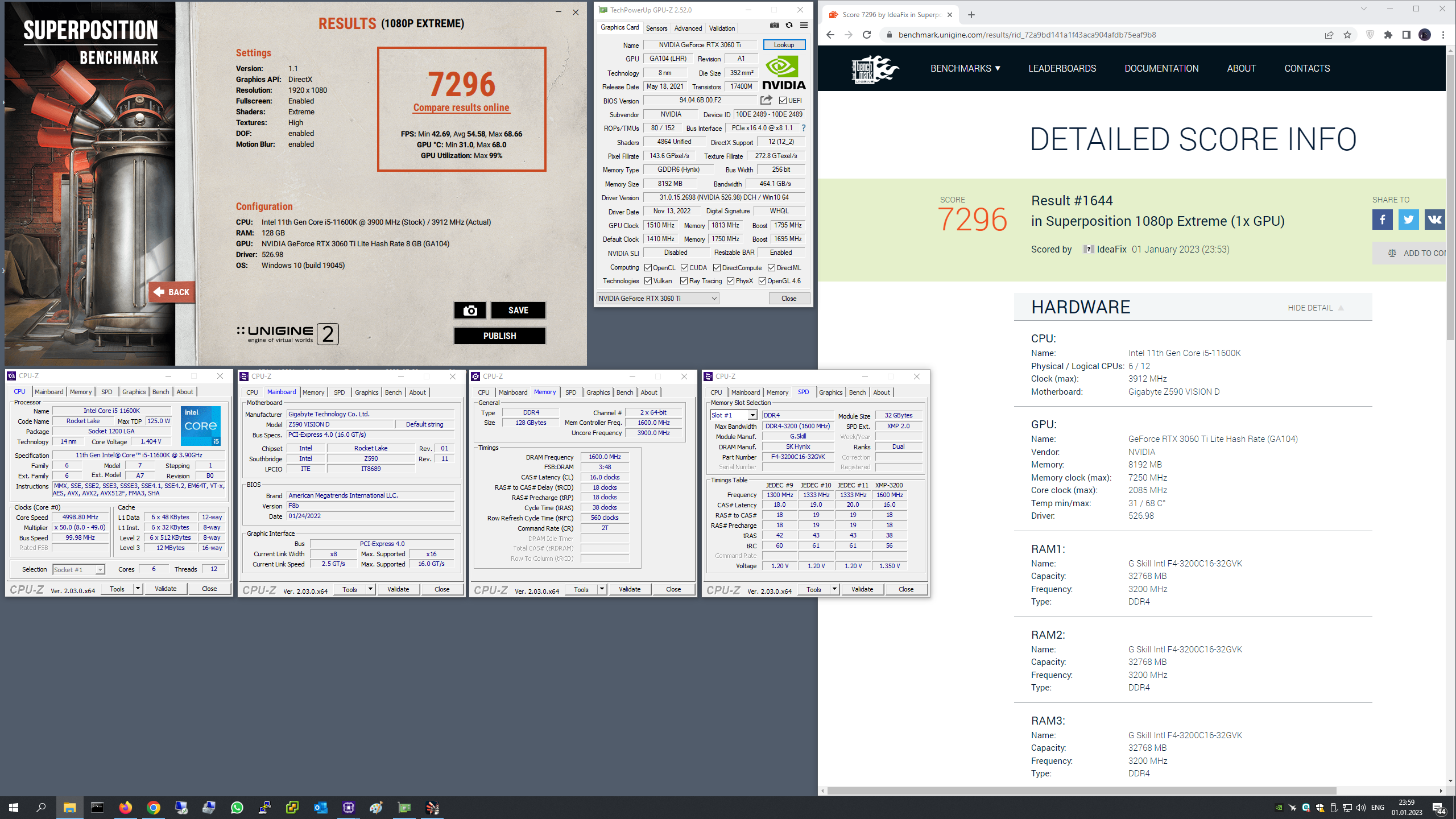Image resolution: width=1456 pixels, height=819 pixels.
Task: Open Command Prompt from taskbar
Action: (x=97, y=807)
